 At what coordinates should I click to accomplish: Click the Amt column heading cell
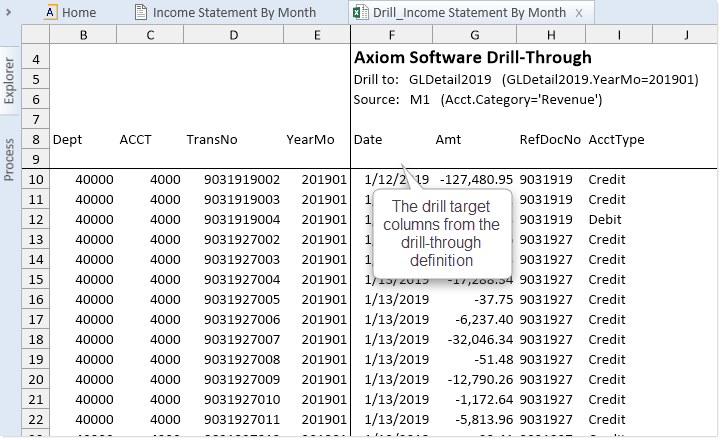(448, 140)
